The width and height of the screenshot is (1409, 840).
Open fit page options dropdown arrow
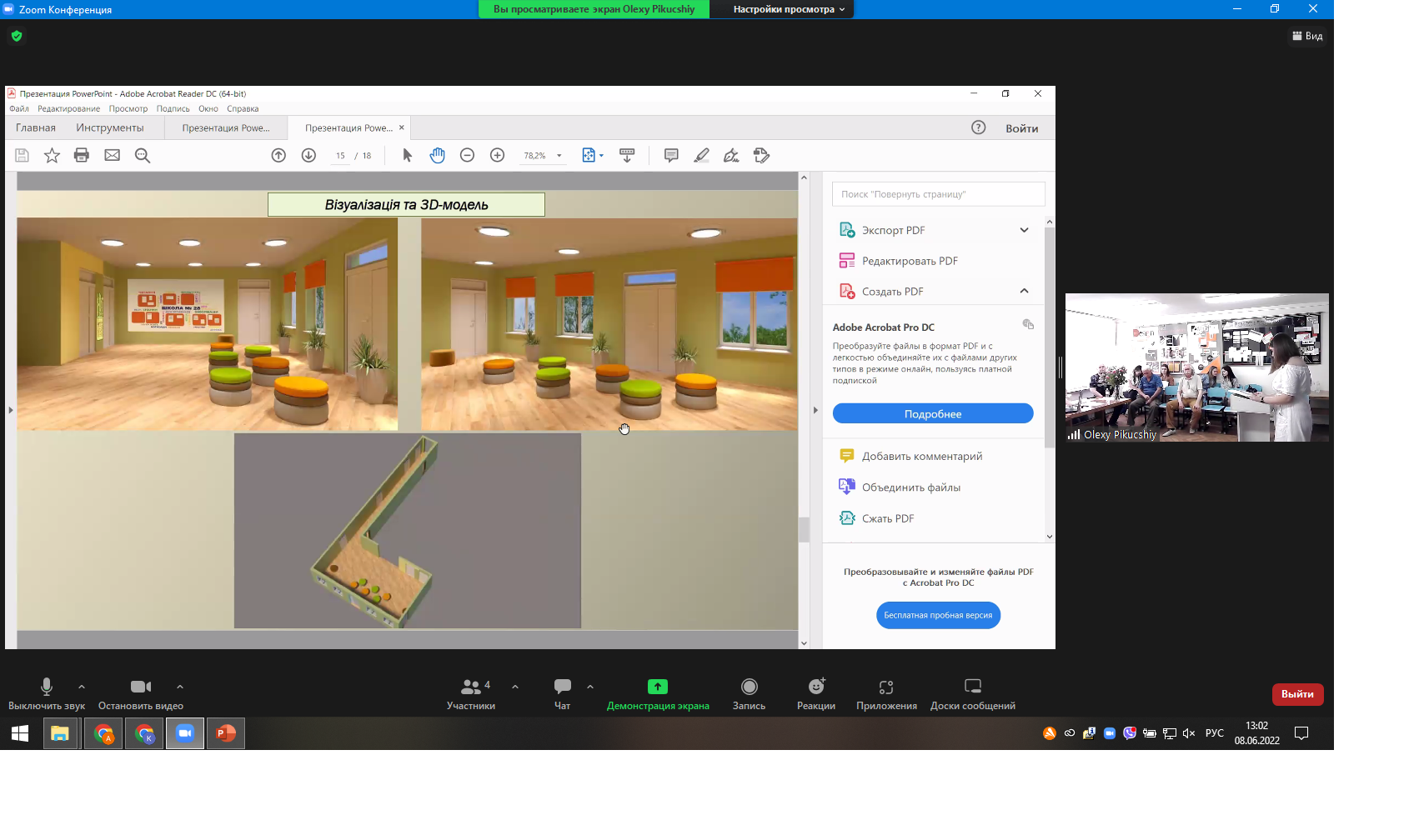[x=601, y=156]
